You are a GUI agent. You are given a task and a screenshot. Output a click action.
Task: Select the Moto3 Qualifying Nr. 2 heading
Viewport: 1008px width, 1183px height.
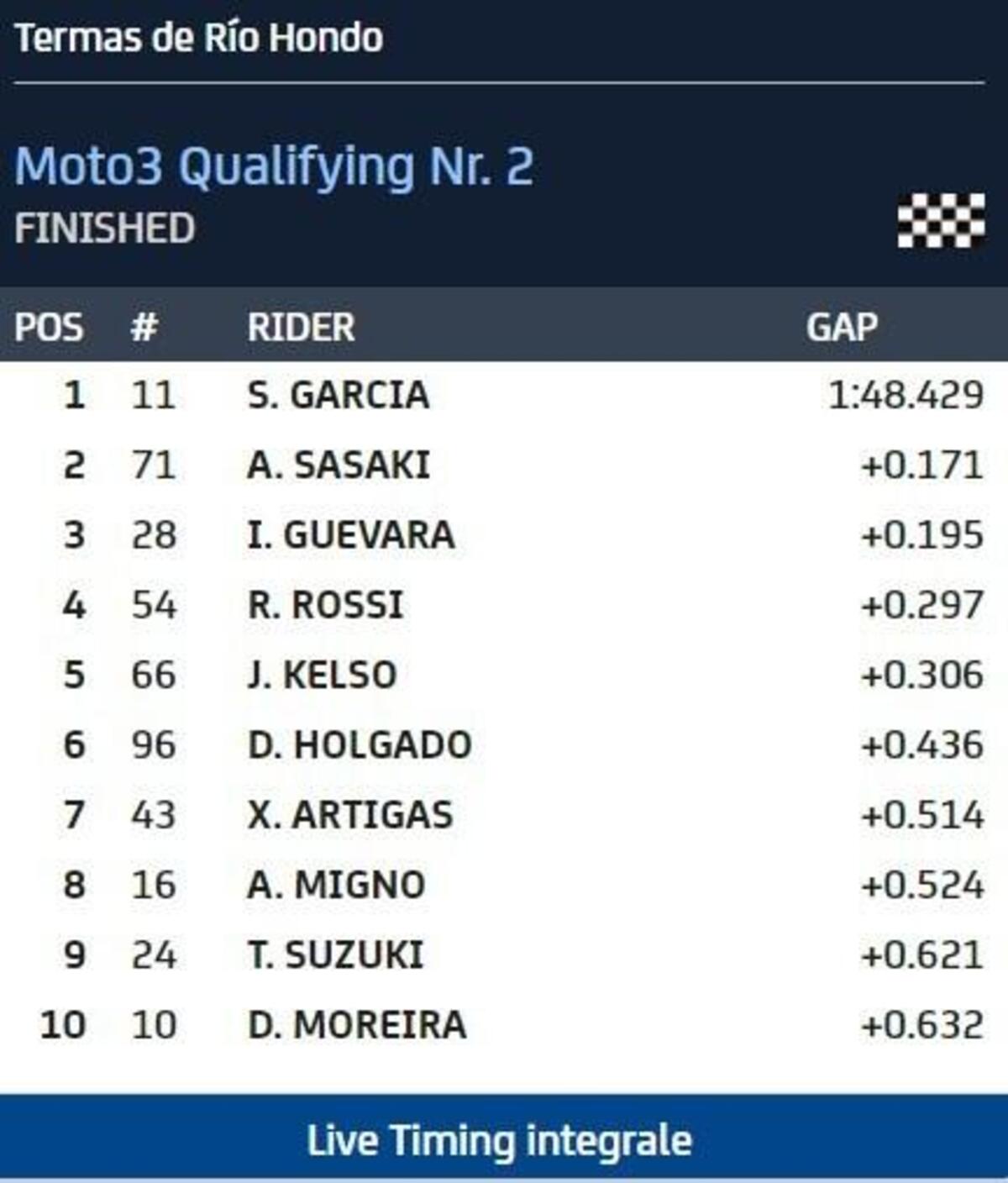coord(274,166)
